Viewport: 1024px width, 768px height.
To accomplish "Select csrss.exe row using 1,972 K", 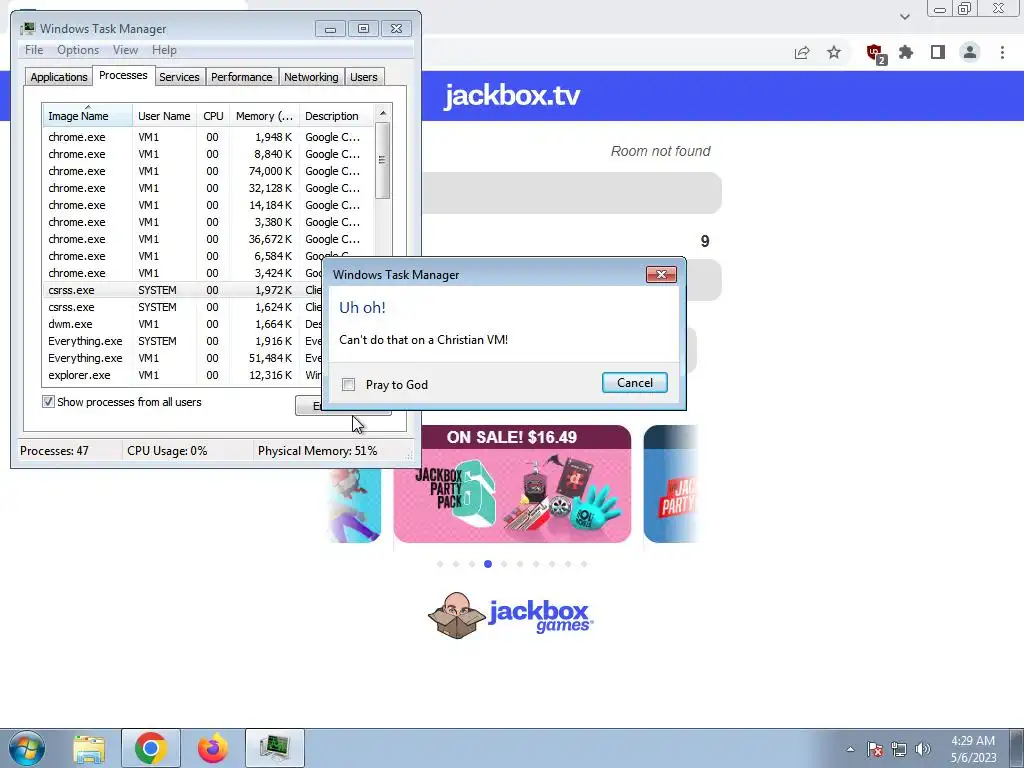I will click(x=183, y=290).
